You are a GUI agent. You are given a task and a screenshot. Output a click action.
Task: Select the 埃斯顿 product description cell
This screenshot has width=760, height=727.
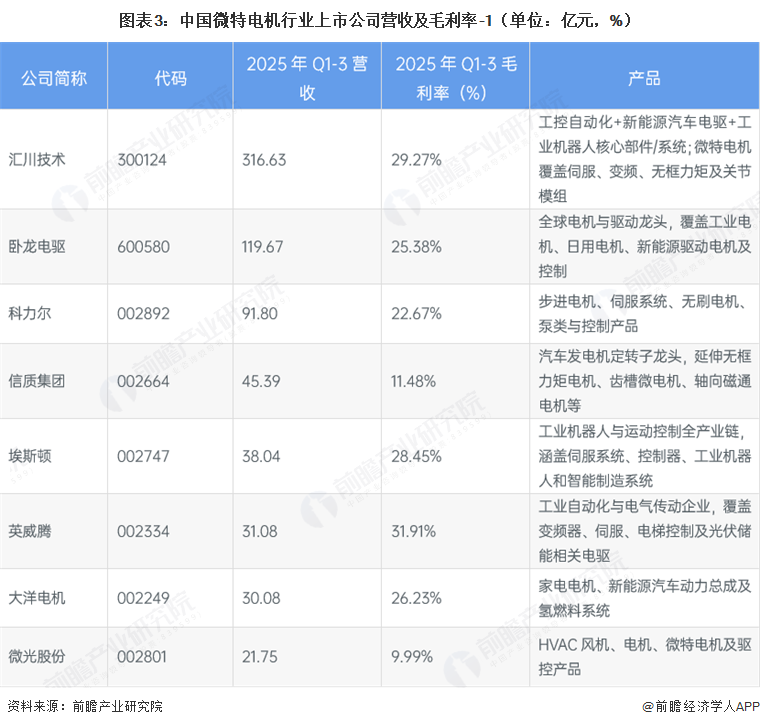(645, 456)
